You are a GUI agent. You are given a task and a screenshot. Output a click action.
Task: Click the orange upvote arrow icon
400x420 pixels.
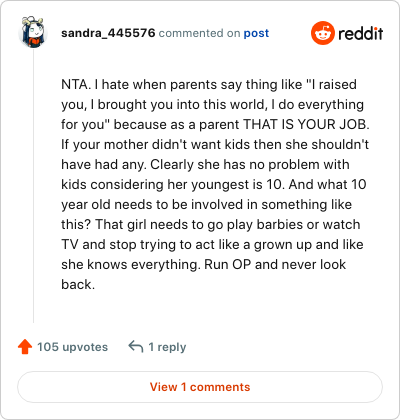point(25,347)
